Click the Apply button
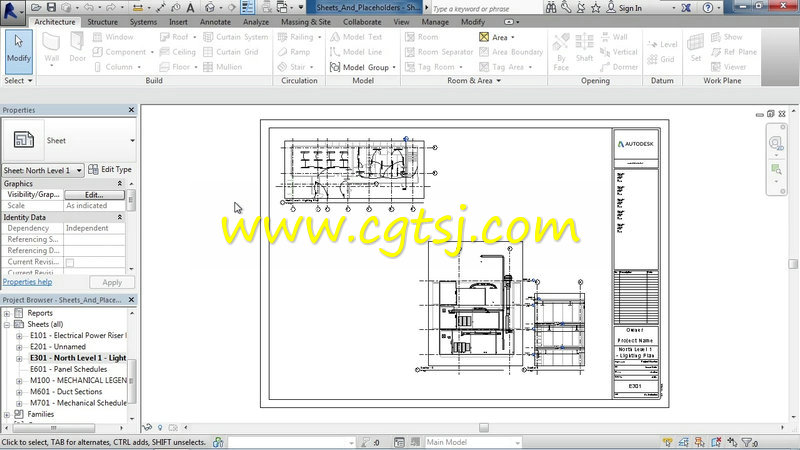 (112, 282)
